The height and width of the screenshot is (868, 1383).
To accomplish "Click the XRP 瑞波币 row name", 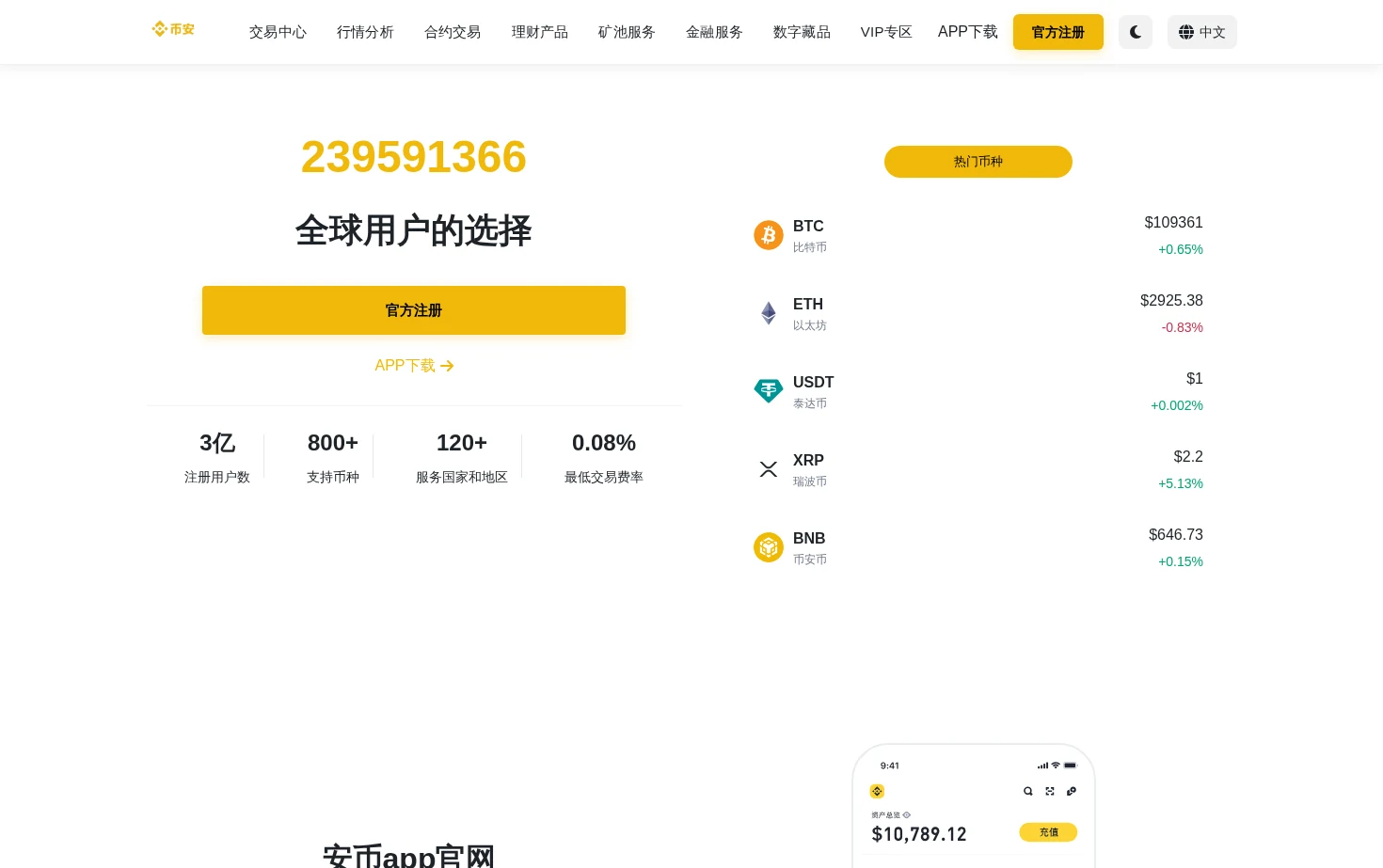I will pyautogui.click(x=809, y=469).
